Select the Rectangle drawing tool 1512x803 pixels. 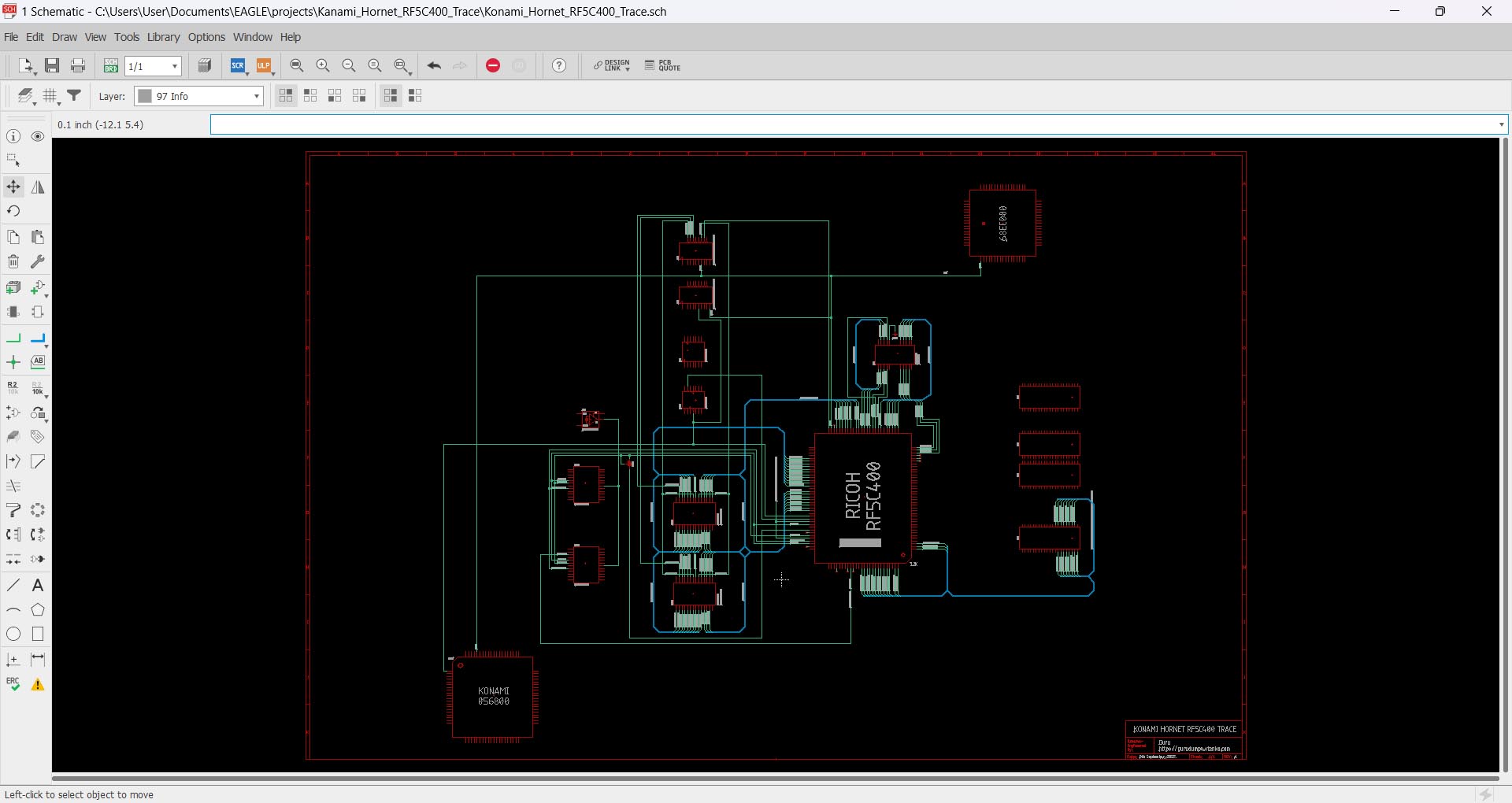[x=38, y=635]
